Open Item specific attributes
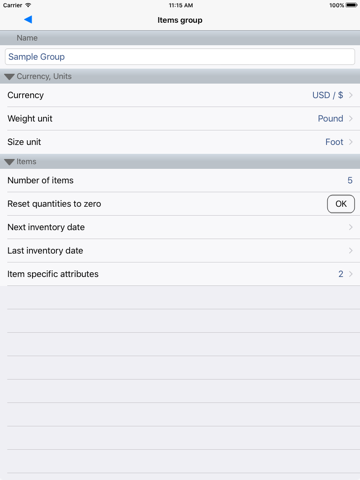This screenshot has height=480, width=360. 180,274
